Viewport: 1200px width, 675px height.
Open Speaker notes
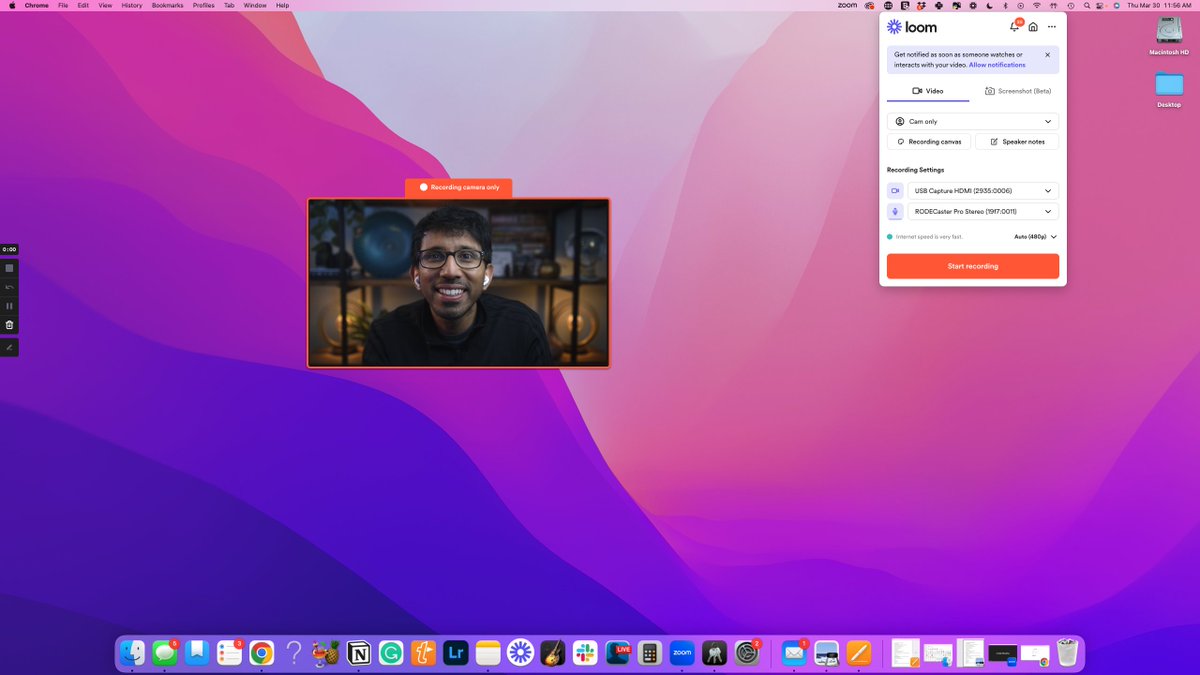tap(1017, 142)
